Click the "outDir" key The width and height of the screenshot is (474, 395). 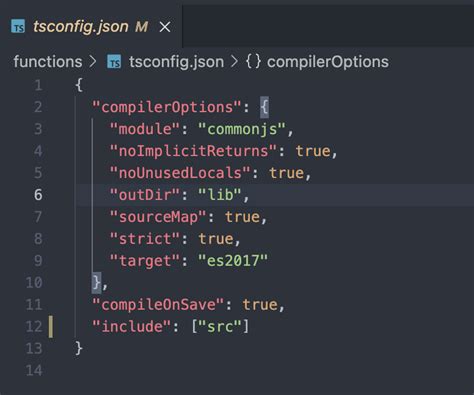(145, 195)
